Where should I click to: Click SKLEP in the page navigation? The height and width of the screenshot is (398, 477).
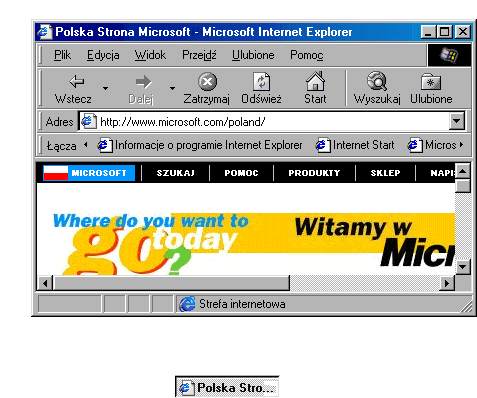[385, 173]
